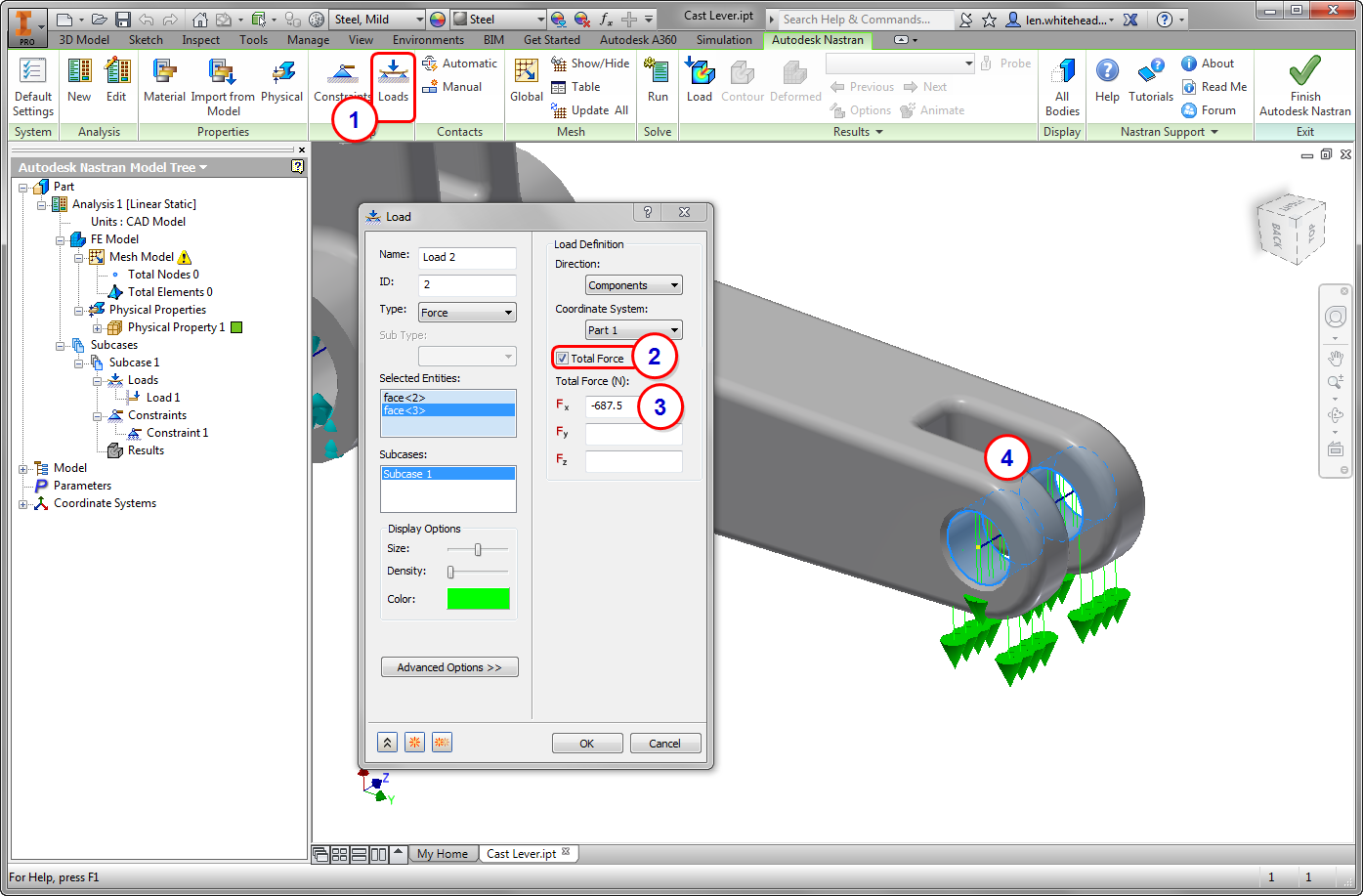
Task: Open the Read Me document
Action: 1214,87
